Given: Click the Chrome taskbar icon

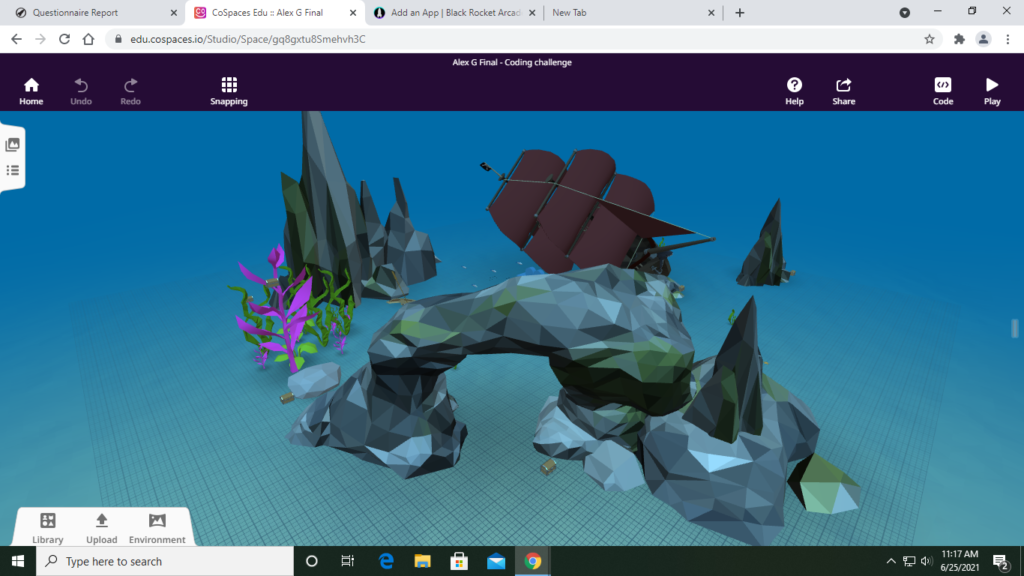Looking at the screenshot, I should [x=532, y=561].
